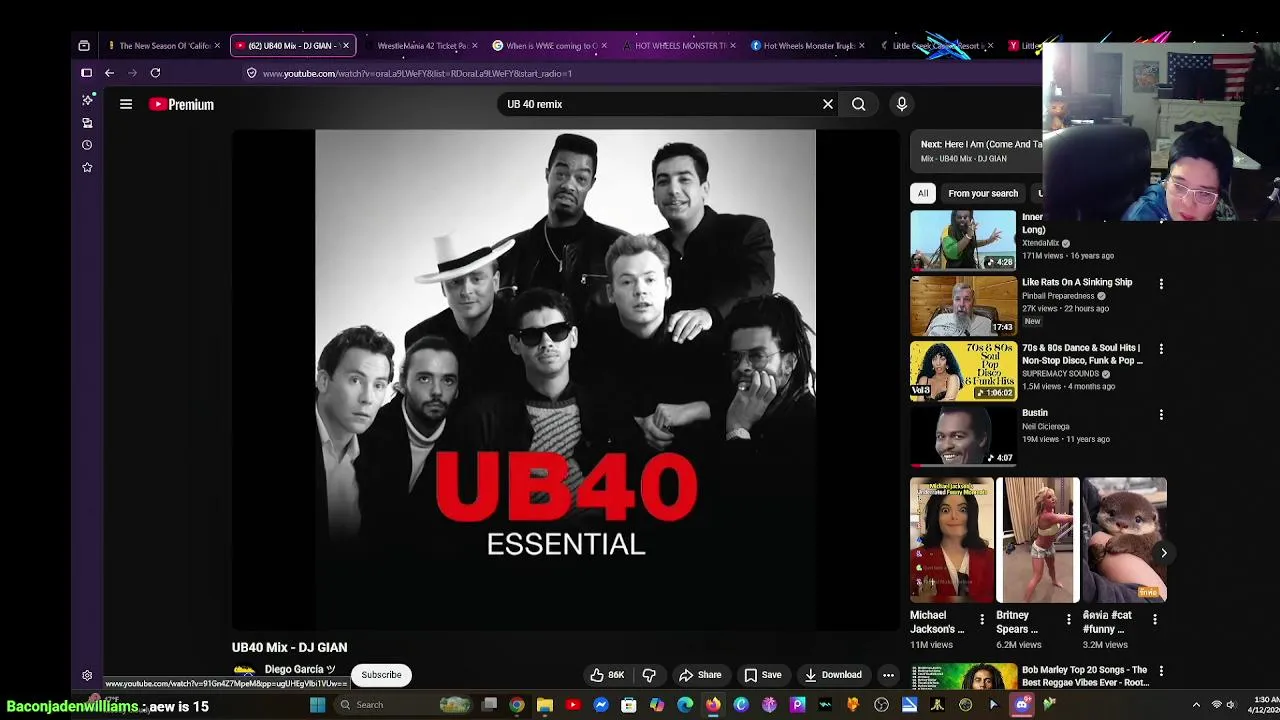
Task: Open Britney Spears Shorts thumbnail
Action: [1038, 540]
